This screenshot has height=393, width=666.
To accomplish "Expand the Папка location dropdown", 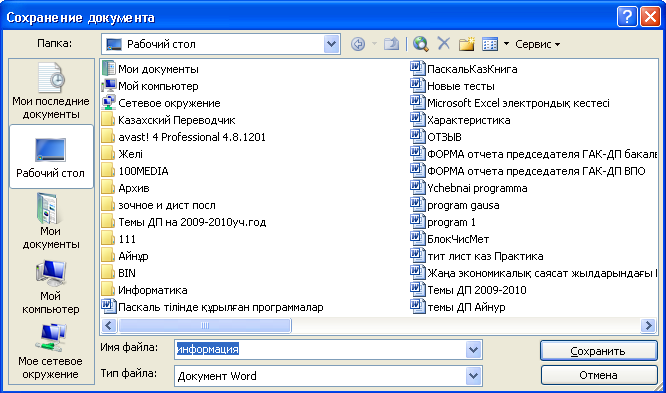I will pos(331,44).
